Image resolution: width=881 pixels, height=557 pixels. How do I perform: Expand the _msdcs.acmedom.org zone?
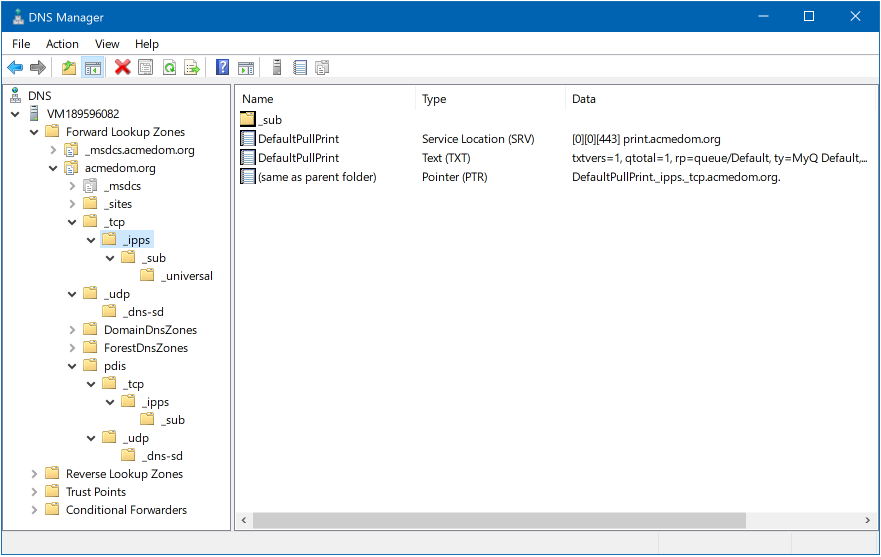click(54, 150)
